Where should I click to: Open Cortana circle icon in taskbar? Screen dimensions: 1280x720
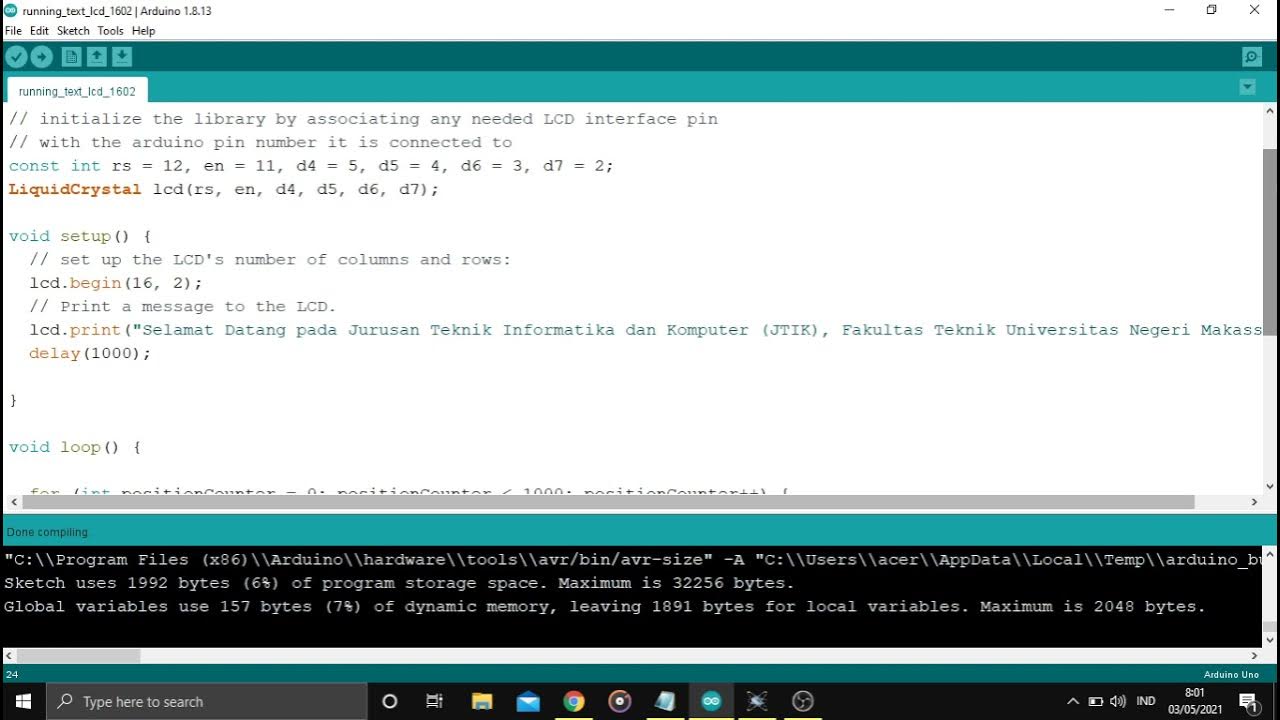tap(390, 702)
